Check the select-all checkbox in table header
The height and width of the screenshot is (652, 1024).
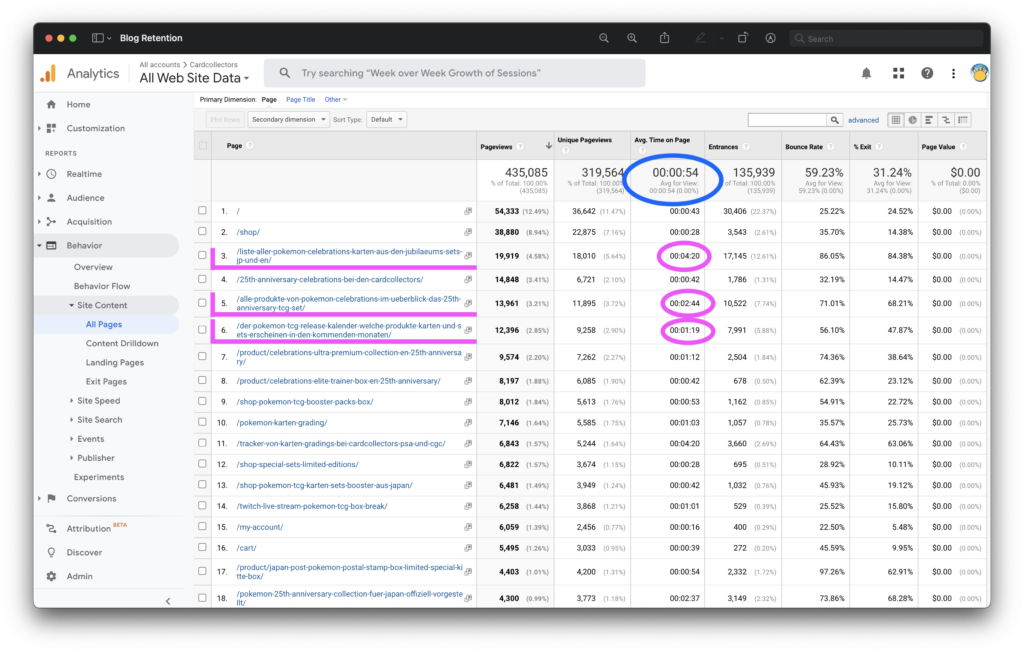point(203,146)
